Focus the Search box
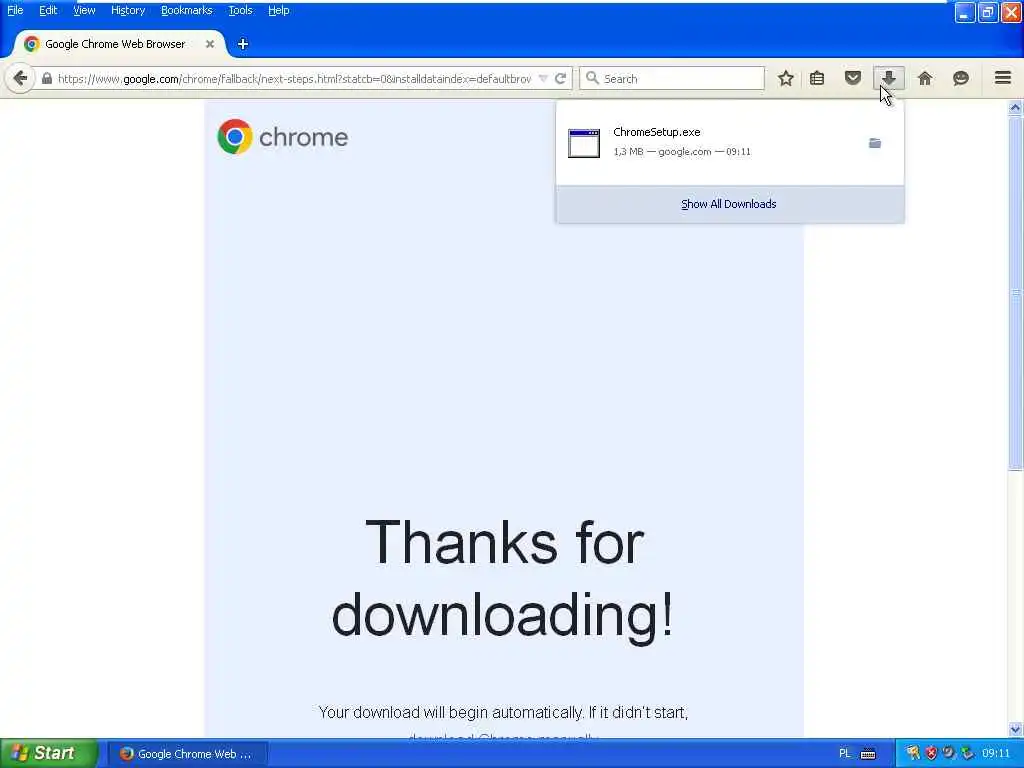1024x768 pixels. pos(672,78)
